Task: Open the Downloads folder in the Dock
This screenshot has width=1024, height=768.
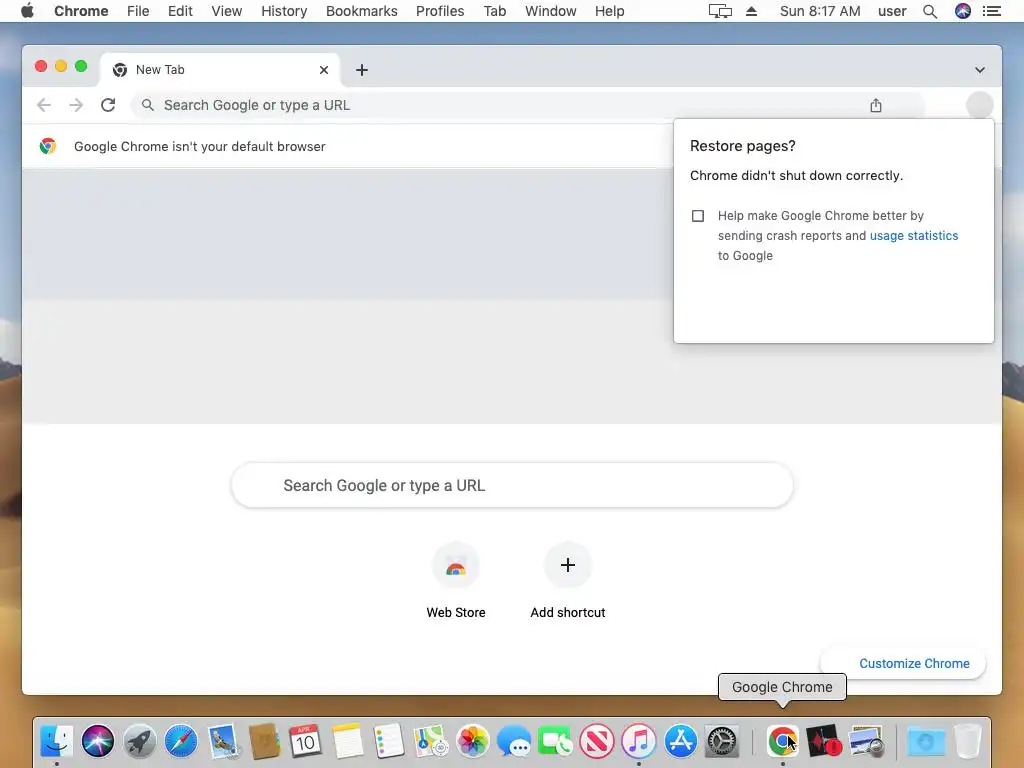Action: (x=926, y=741)
